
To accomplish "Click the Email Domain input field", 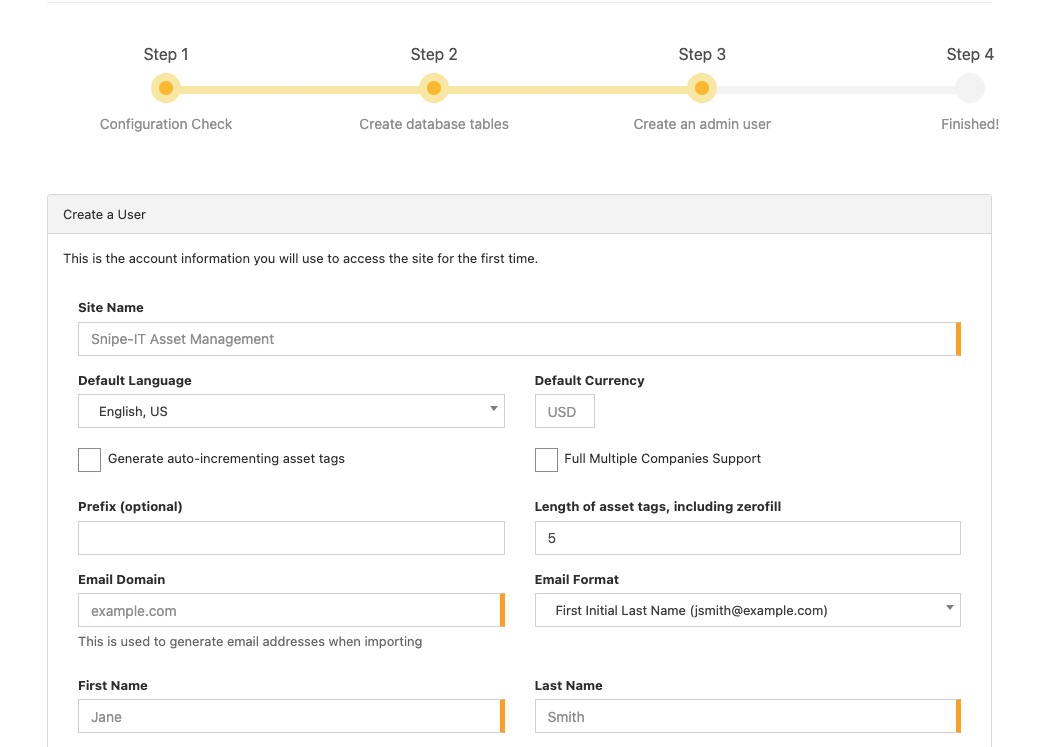I will (x=291, y=610).
